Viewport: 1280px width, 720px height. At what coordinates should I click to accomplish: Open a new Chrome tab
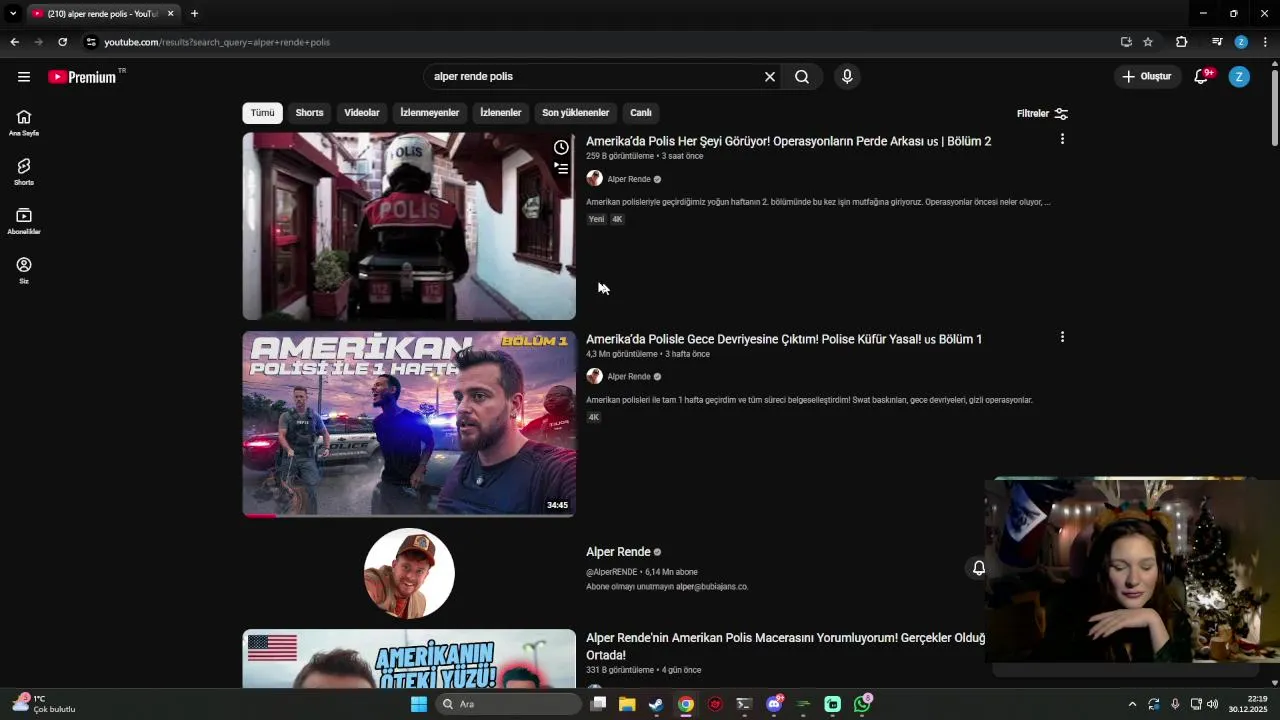pos(194,14)
